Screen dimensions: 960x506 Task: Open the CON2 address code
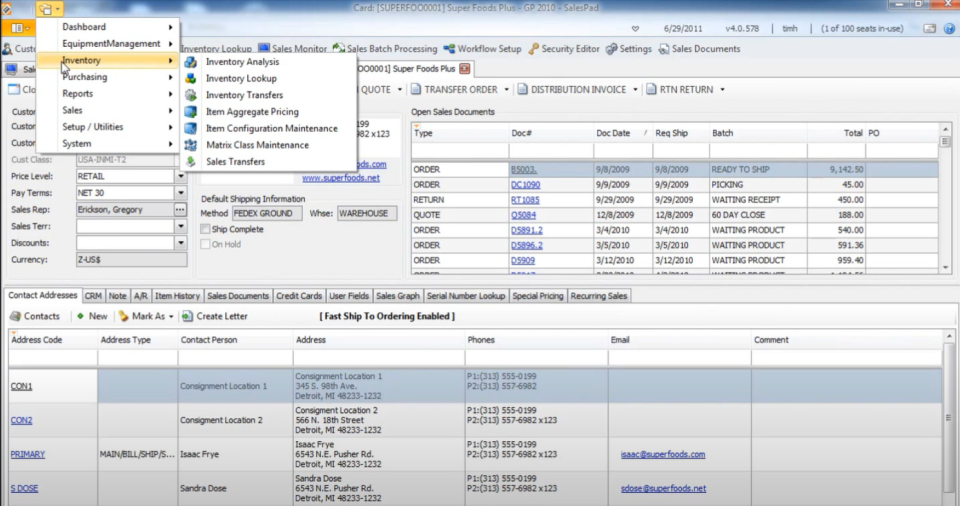click(x=21, y=420)
